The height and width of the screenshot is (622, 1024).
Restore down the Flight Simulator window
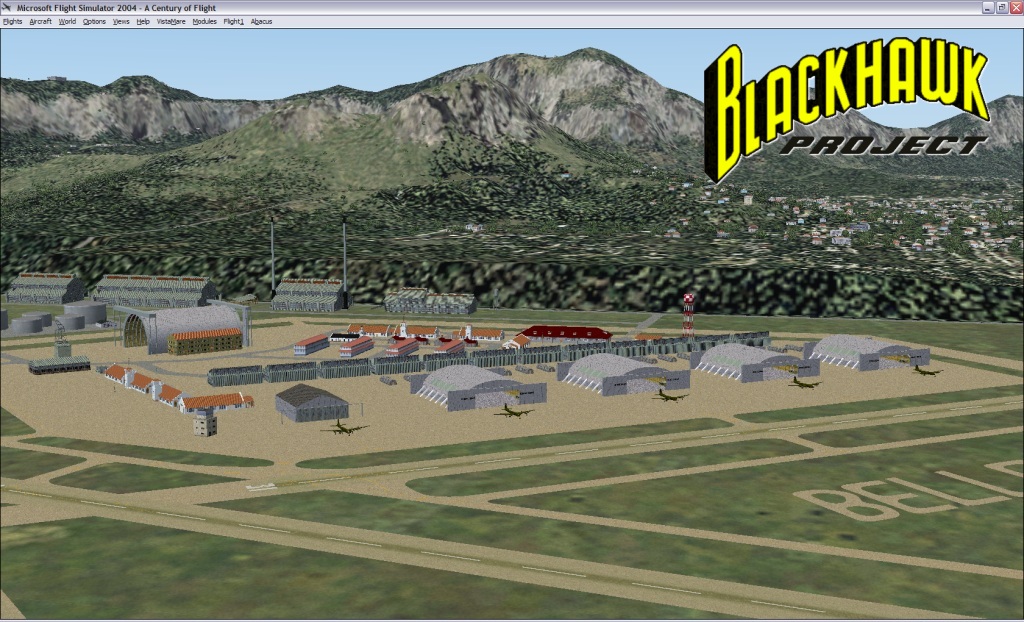[1002, 8]
